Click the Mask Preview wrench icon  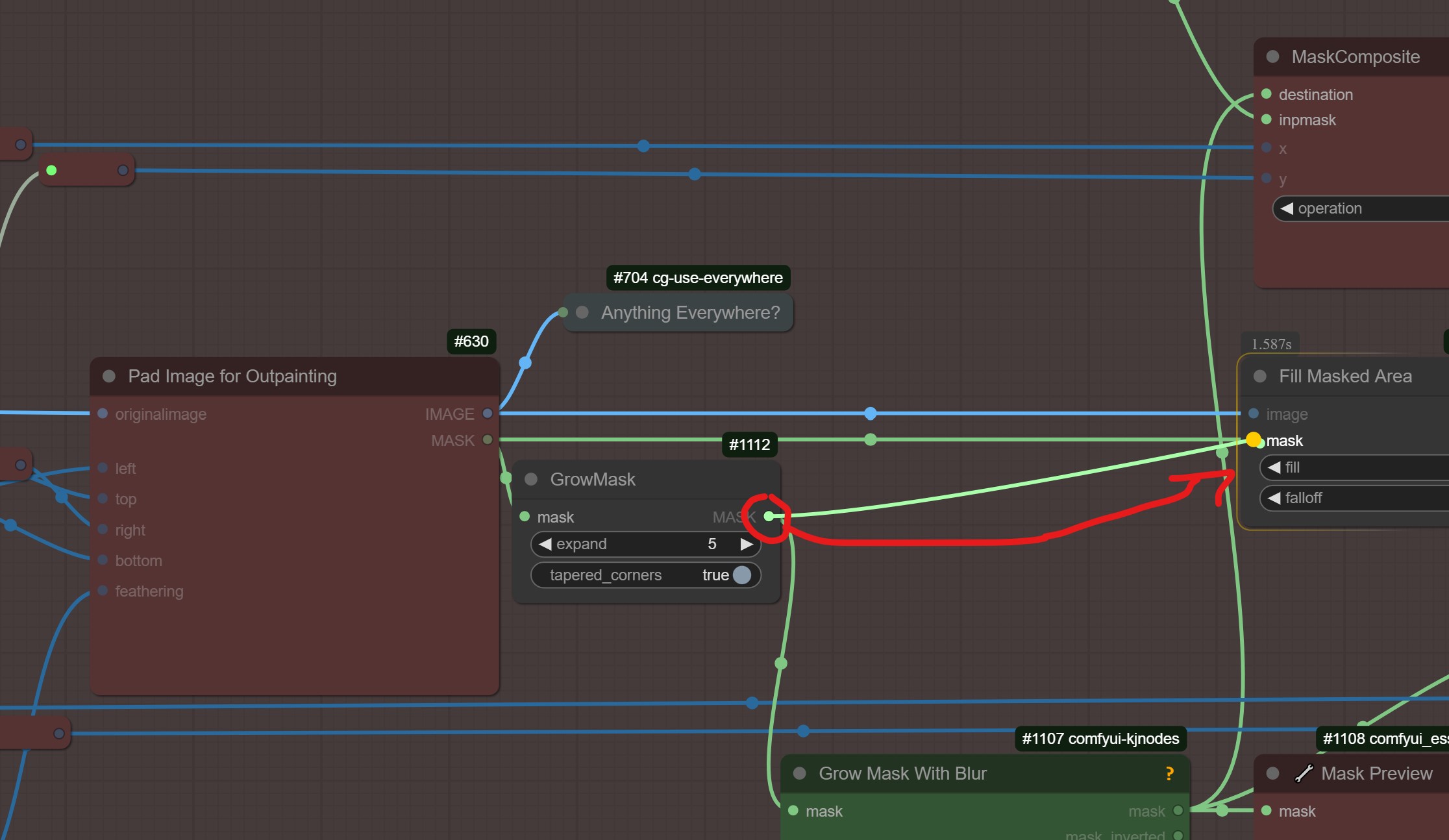point(1303,773)
